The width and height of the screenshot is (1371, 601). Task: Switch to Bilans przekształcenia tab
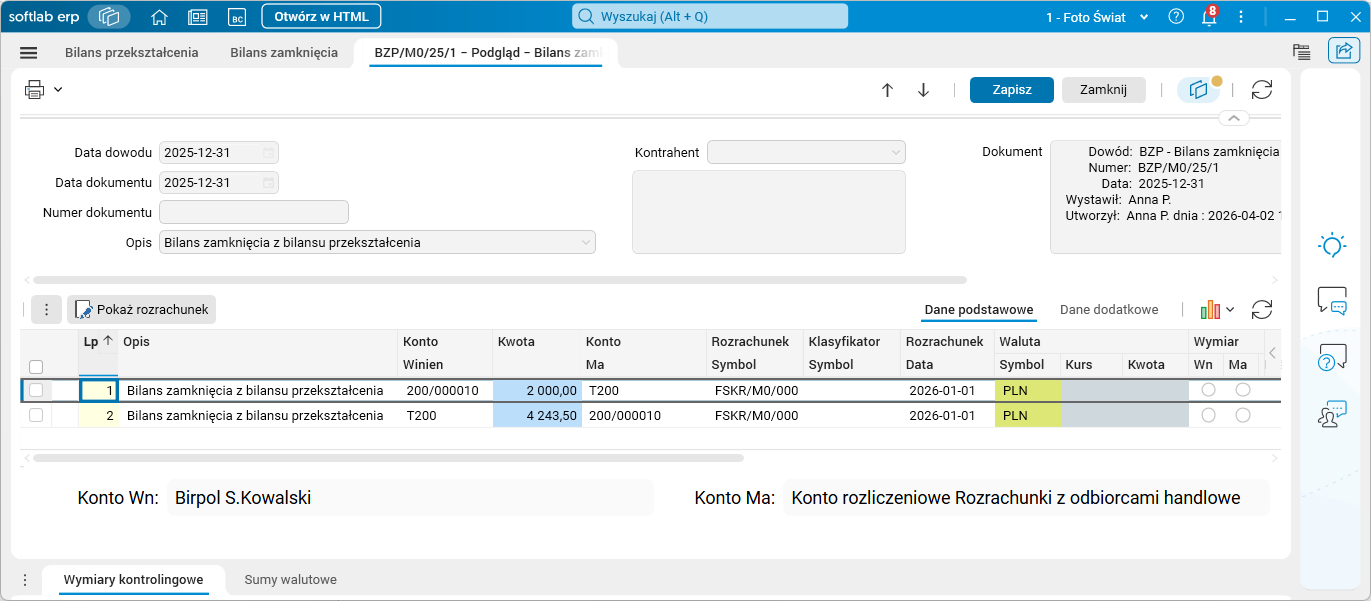[x=132, y=52]
